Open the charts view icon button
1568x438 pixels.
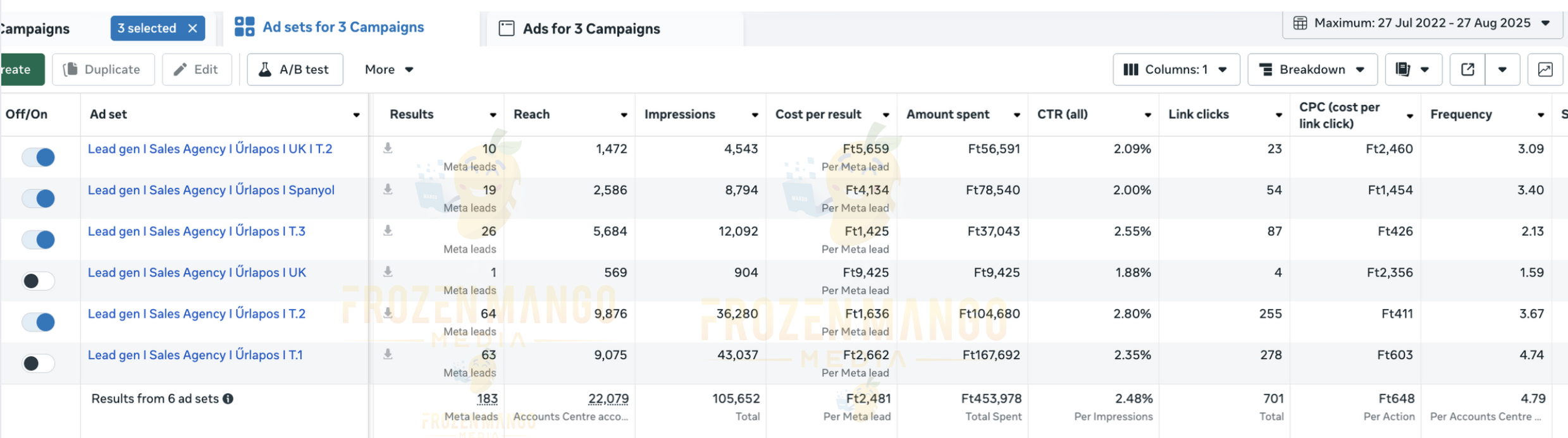pos(1545,70)
